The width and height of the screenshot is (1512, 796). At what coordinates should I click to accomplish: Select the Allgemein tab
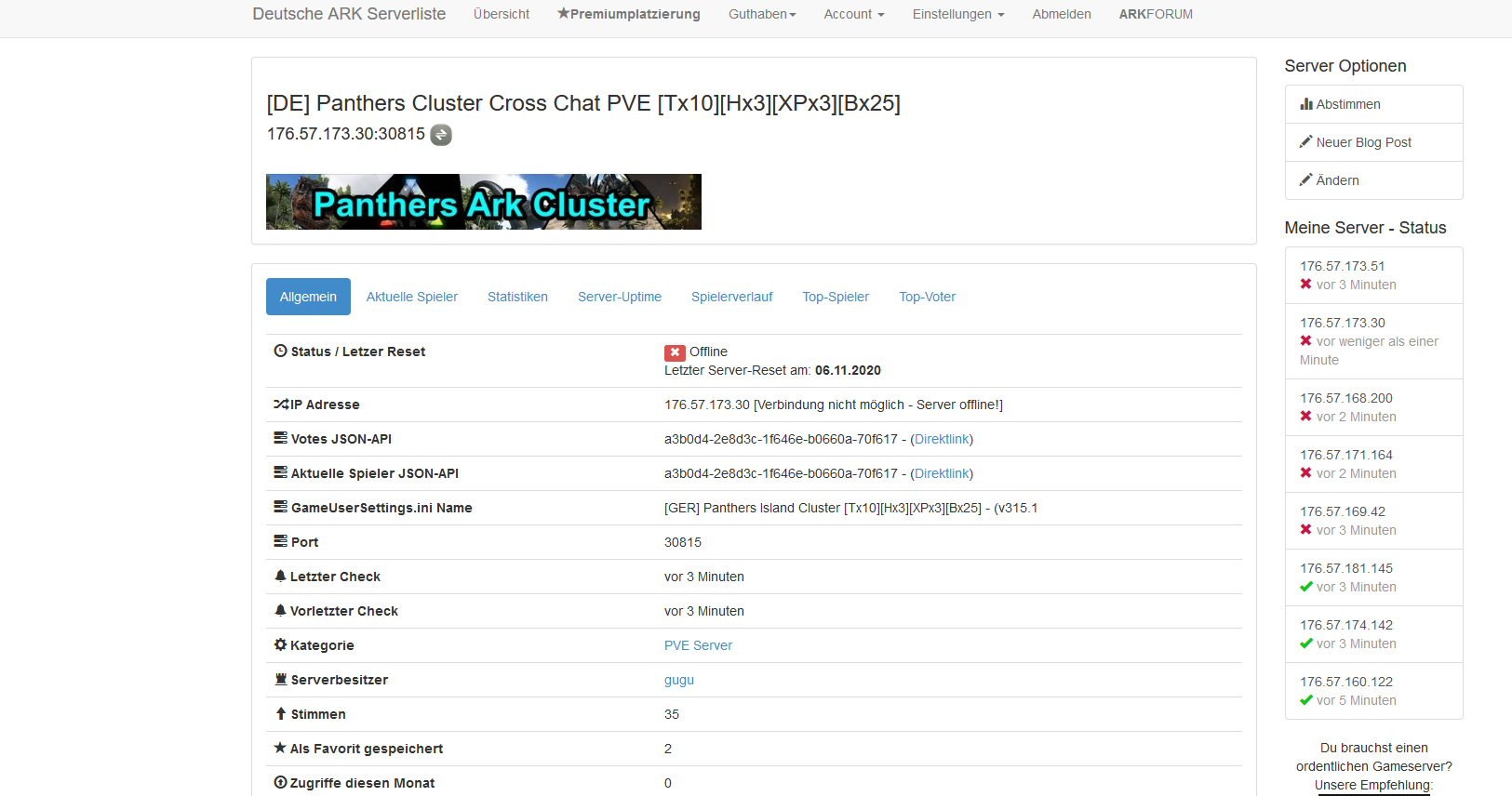pyautogui.click(x=308, y=297)
